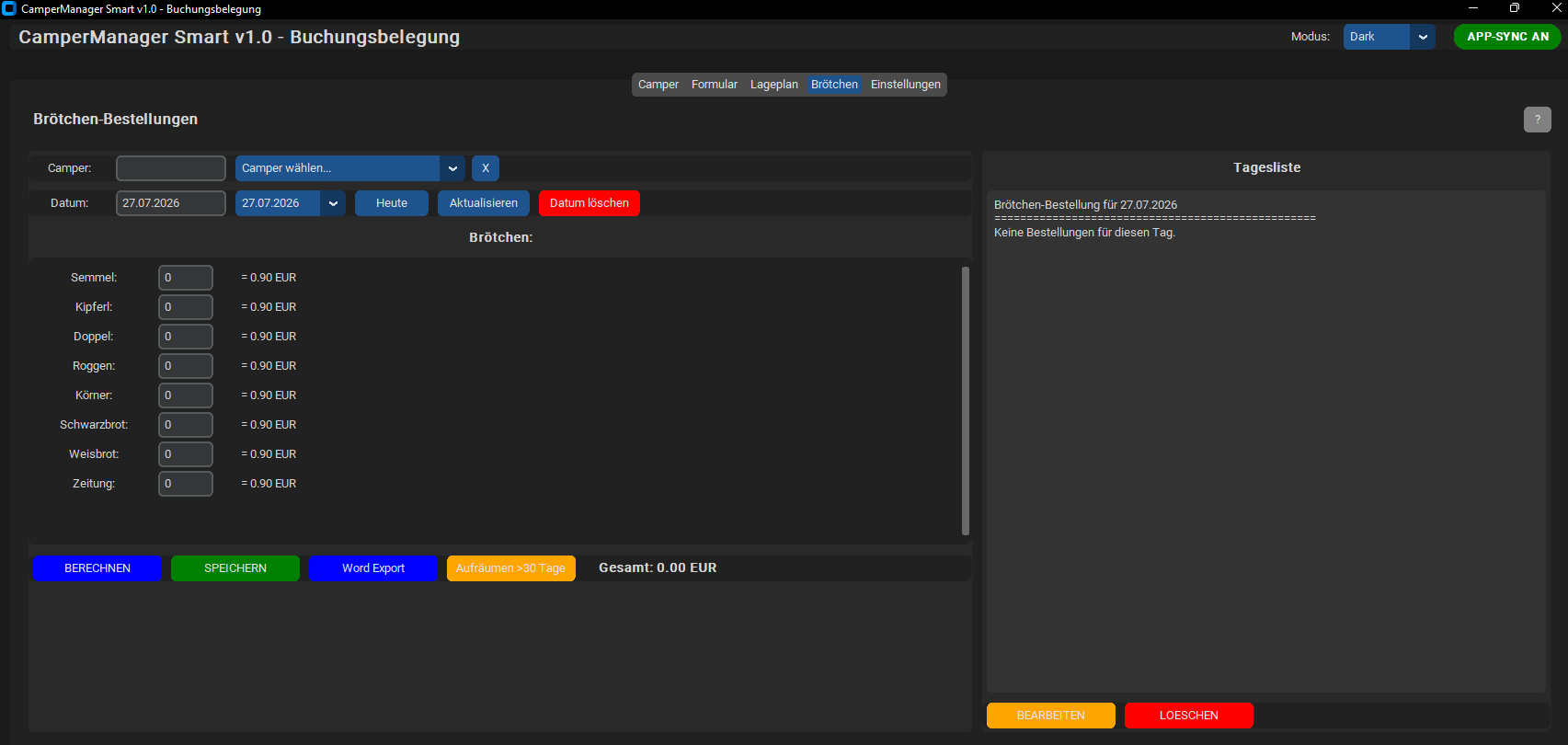Click the vertical scrollbar of Brötchen list

[x=966, y=401]
